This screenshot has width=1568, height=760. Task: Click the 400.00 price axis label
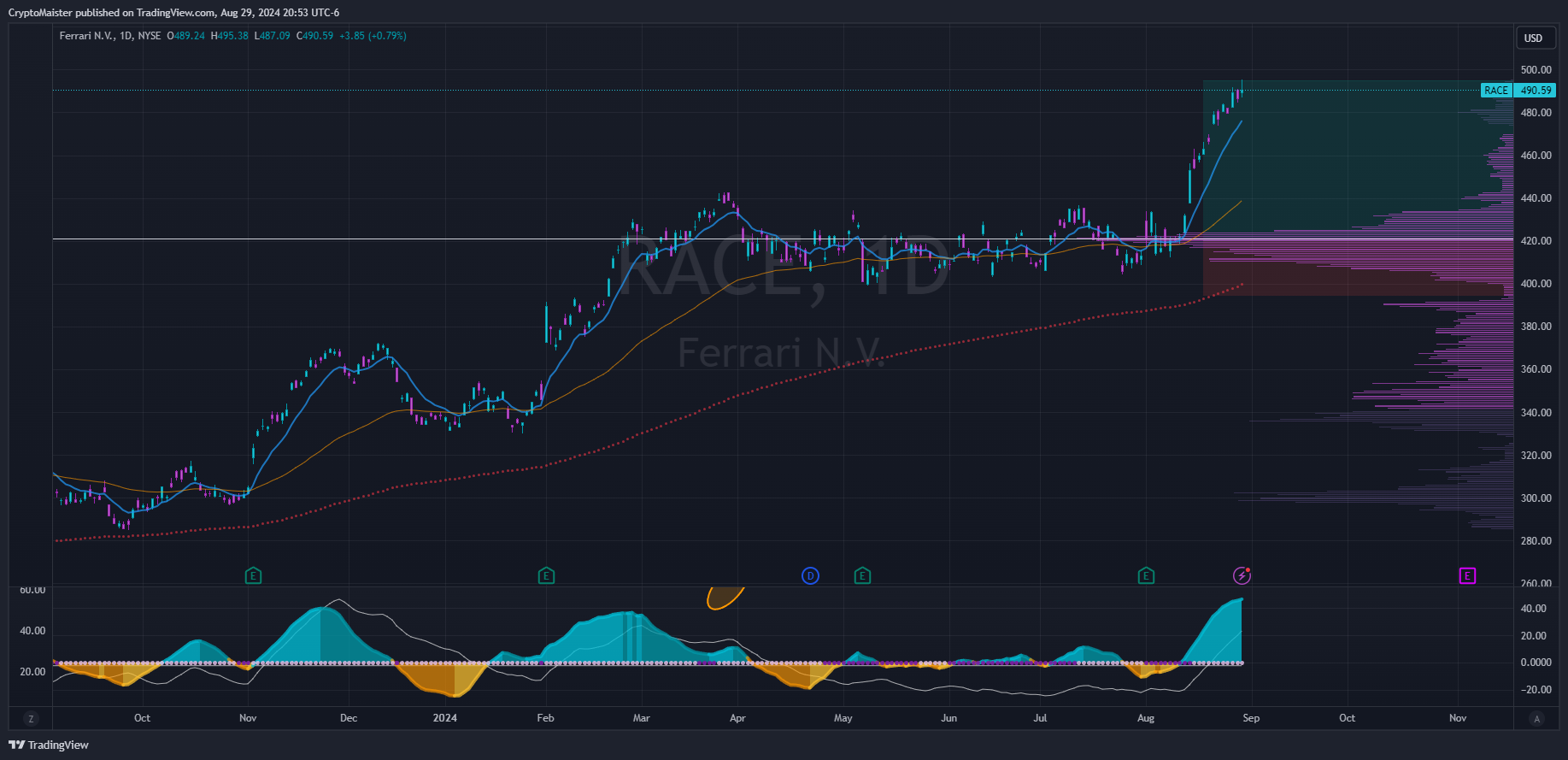(x=1536, y=284)
